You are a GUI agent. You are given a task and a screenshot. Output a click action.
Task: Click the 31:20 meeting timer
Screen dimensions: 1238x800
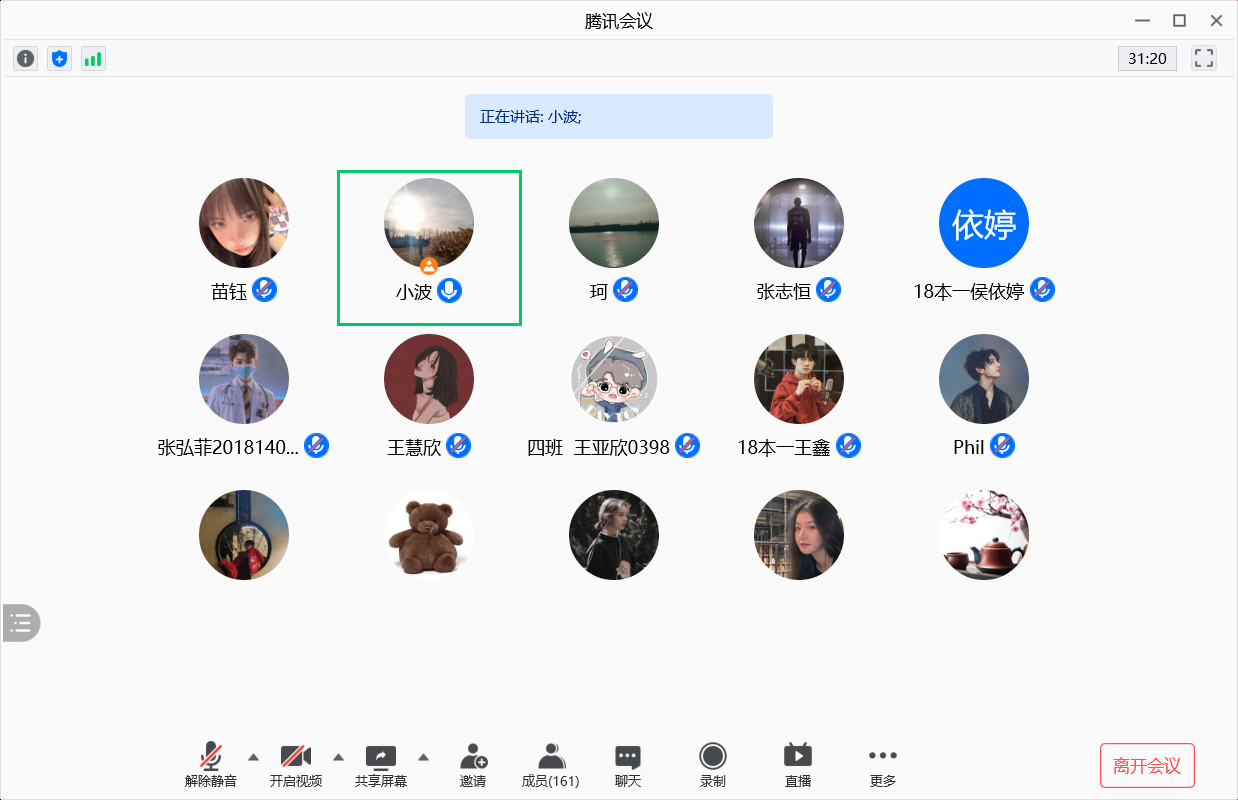(x=1147, y=59)
